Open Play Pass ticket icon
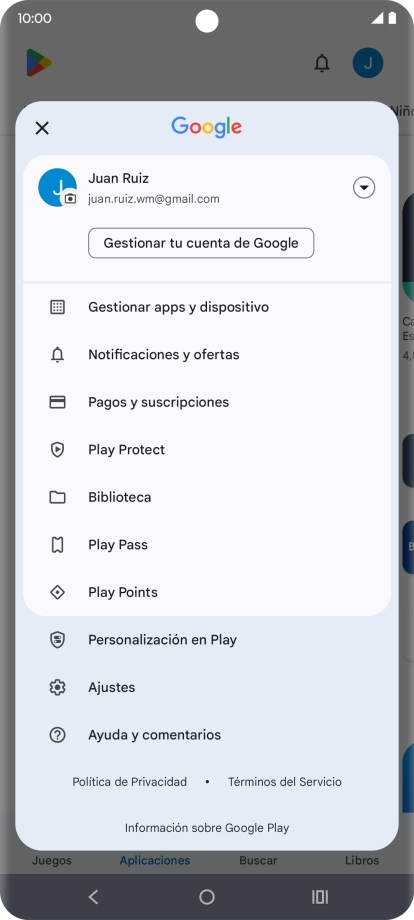Image resolution: width=414 pixels, height=920 pixels. [57, 544]
